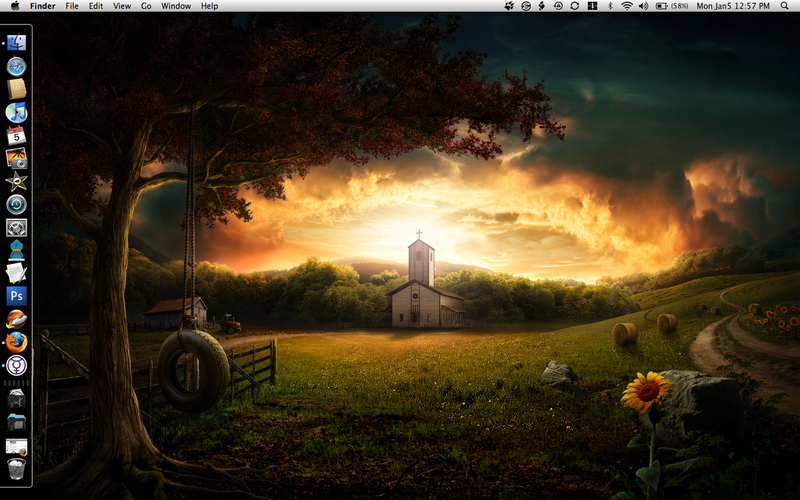800x500 pixels.
Task: Open the battery status showing 58%
Action: point(671,6)
